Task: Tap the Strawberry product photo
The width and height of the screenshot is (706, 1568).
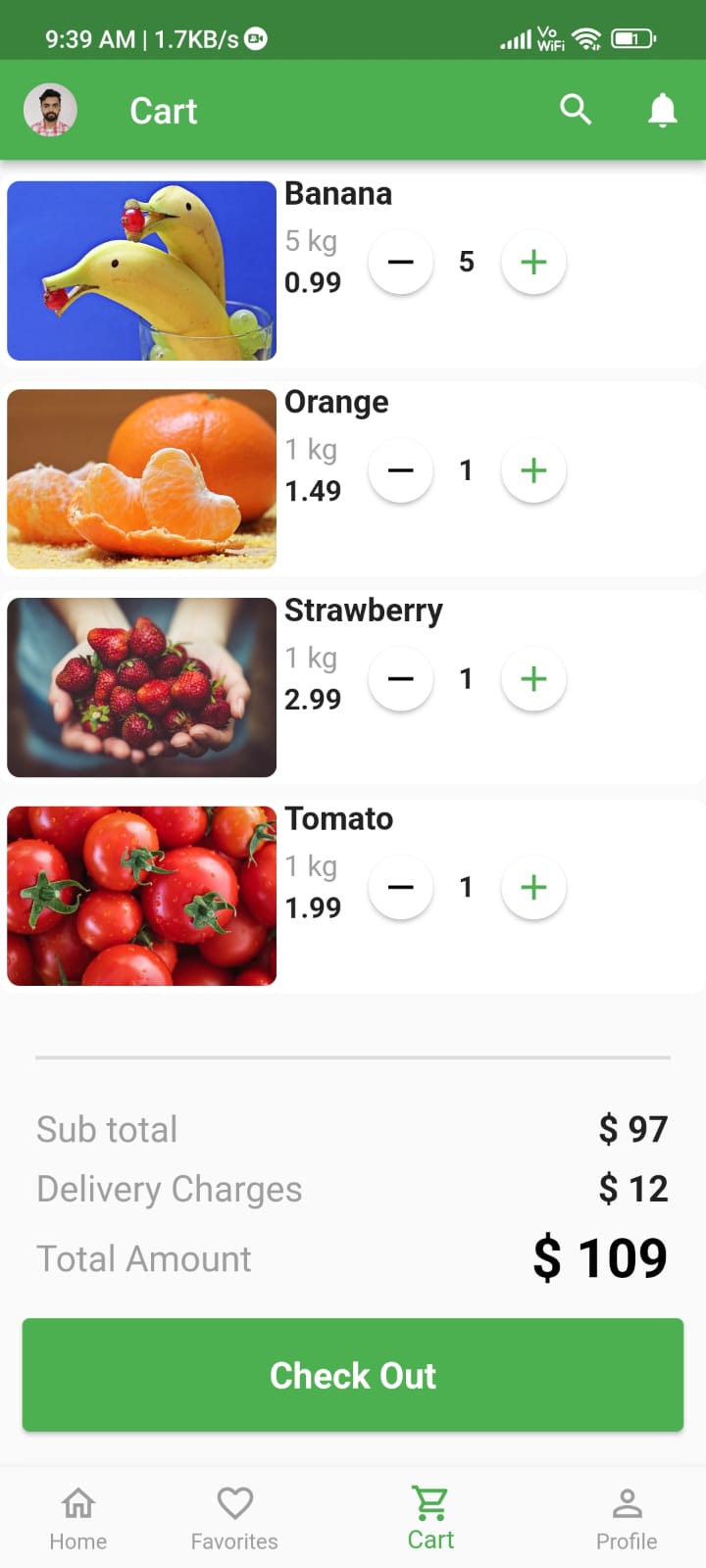Action: tap(142, 687)
